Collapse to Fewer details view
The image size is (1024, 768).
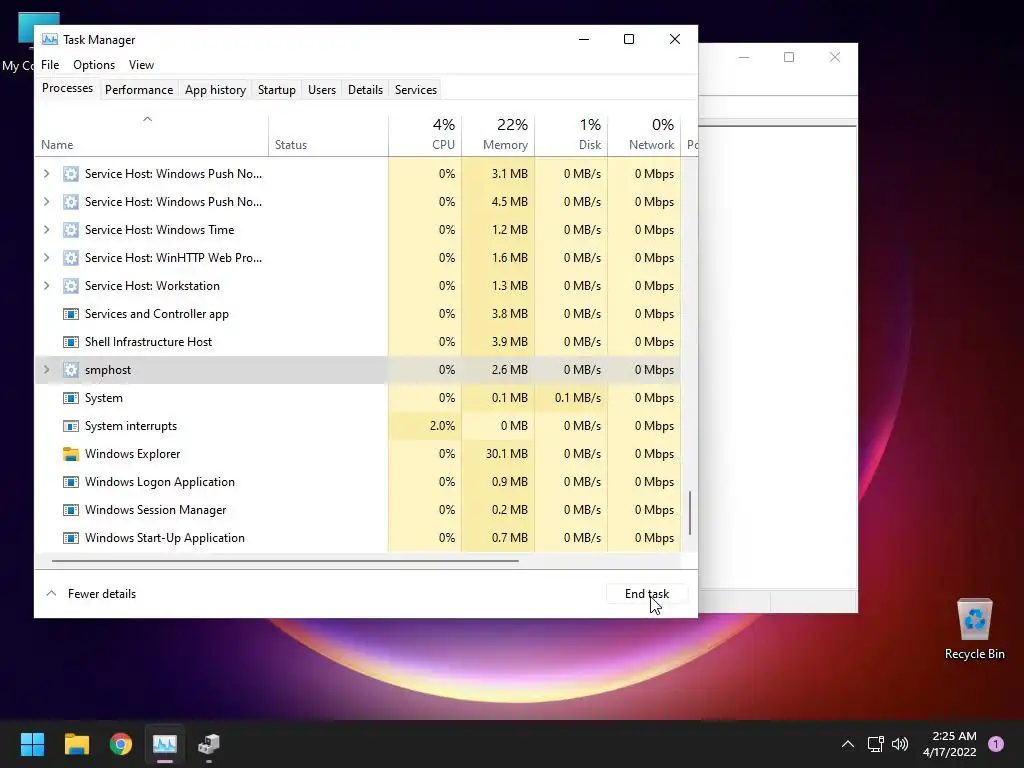(91, 594)
